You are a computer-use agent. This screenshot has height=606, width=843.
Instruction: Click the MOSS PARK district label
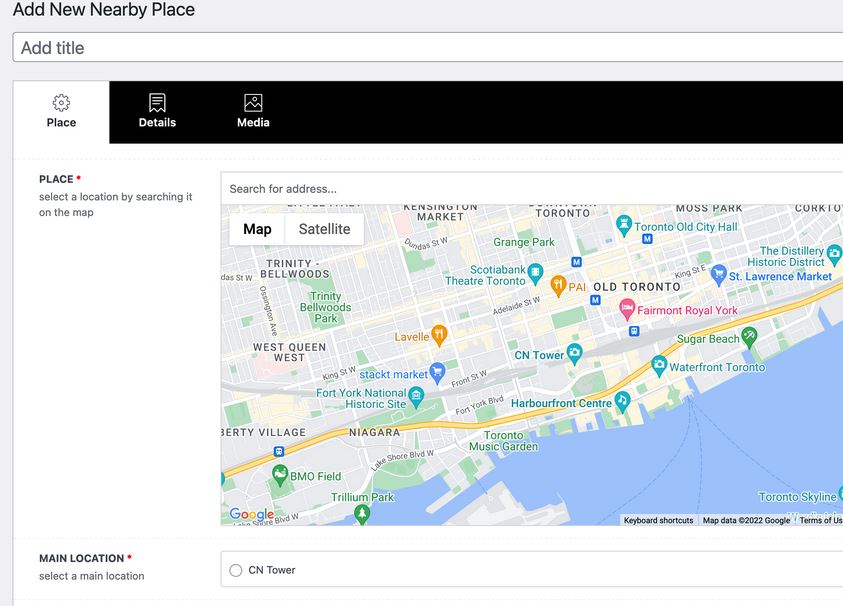pos(709,208)
